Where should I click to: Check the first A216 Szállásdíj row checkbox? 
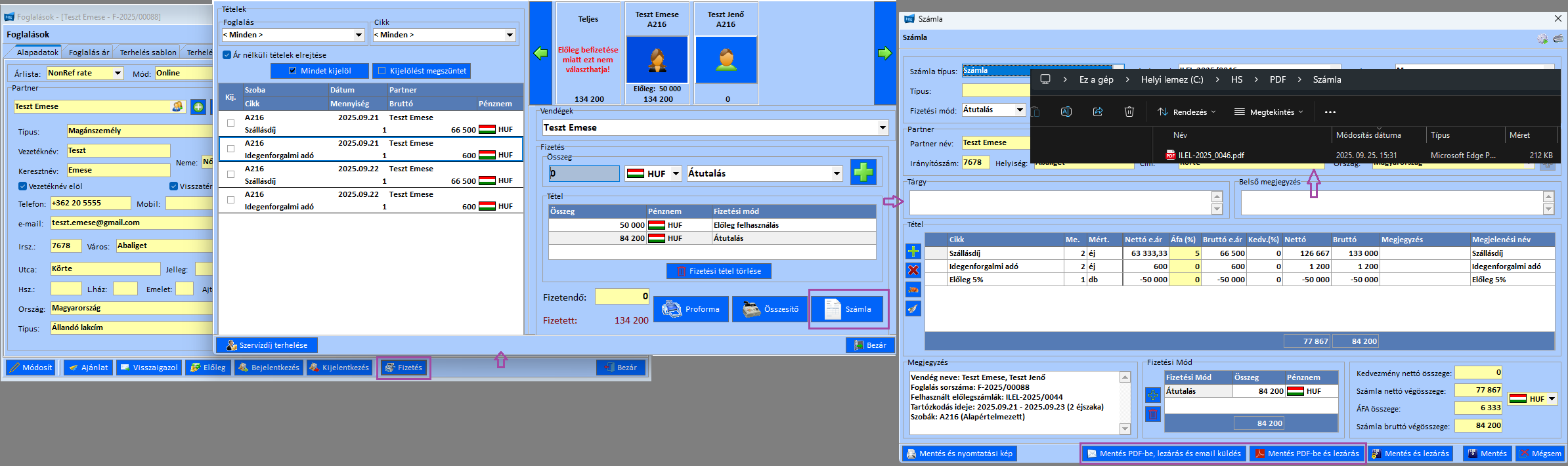tap(230, 123)
